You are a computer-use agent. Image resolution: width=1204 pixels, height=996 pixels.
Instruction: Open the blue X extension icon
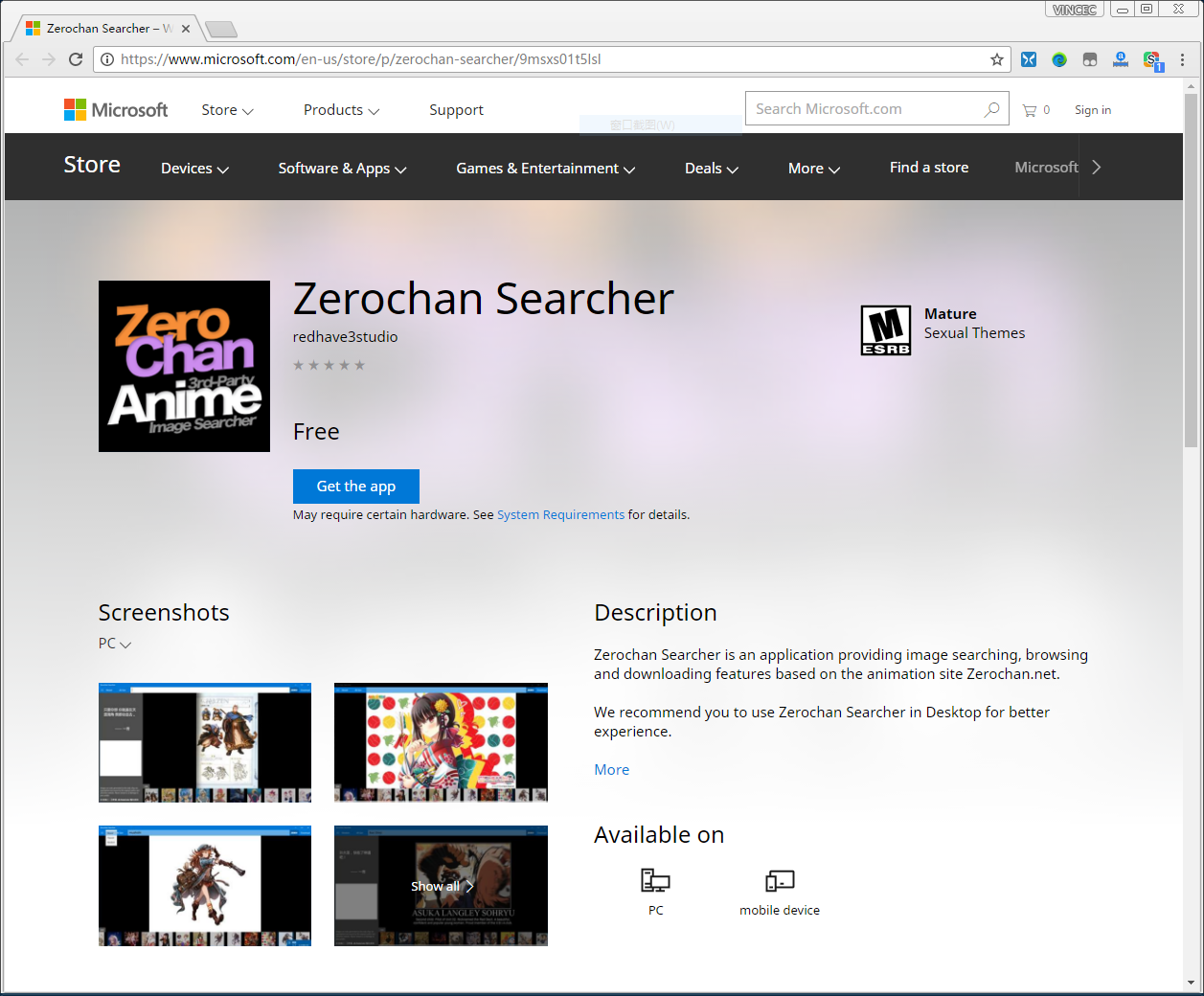(1029, 59)
